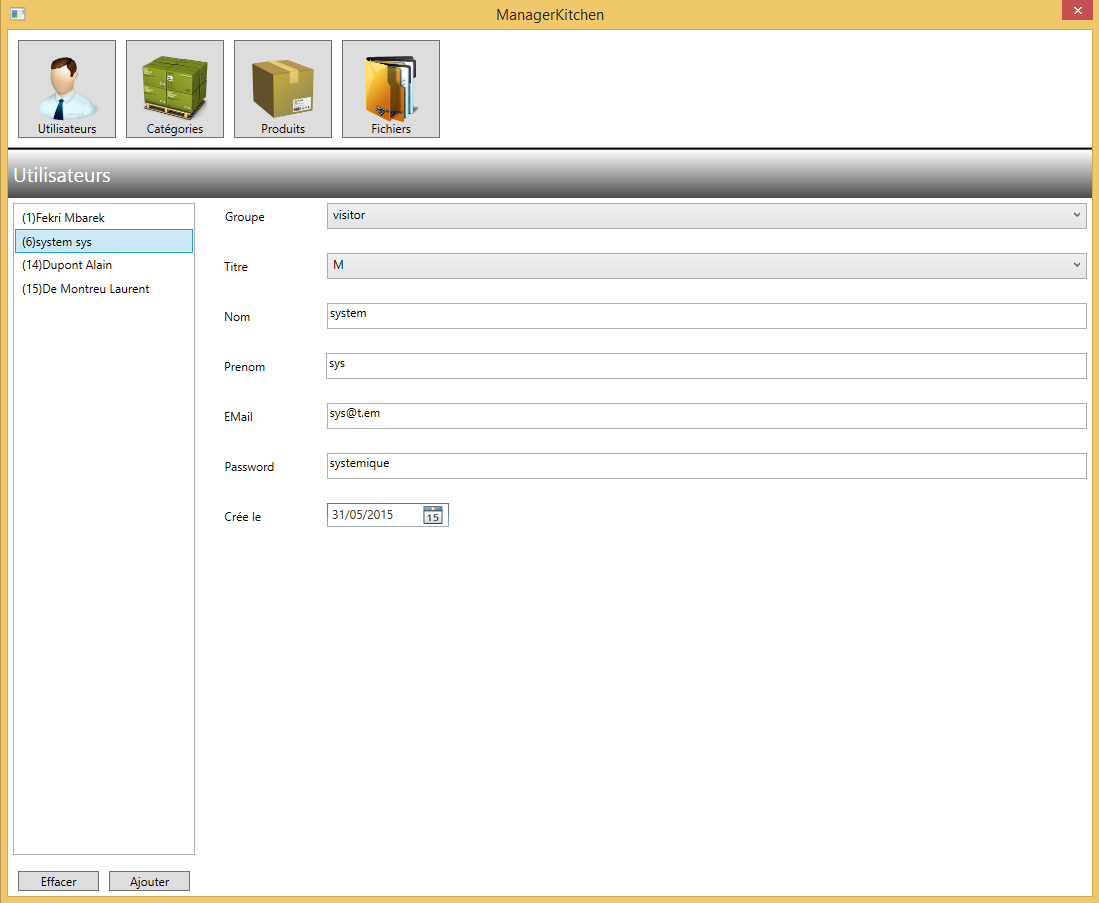The image size is (1099, 903).
Task: Select user (1)Fekri Mbarek
Action: 104,218
